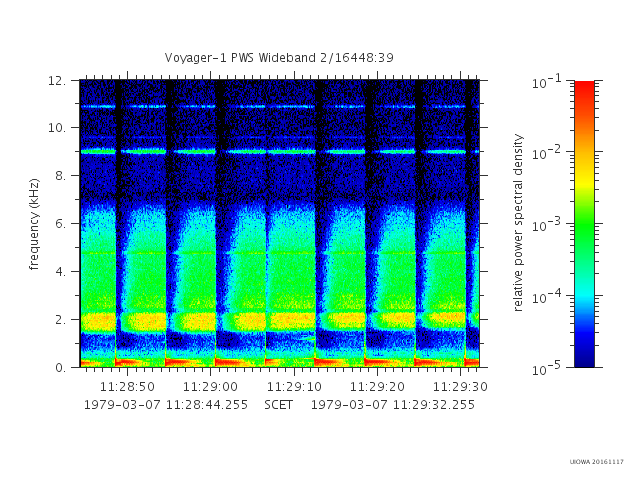Viewport: 640px width, 480px height.
Task: Click the 'SCET' label below the time axis
Action: coord(279,405)
